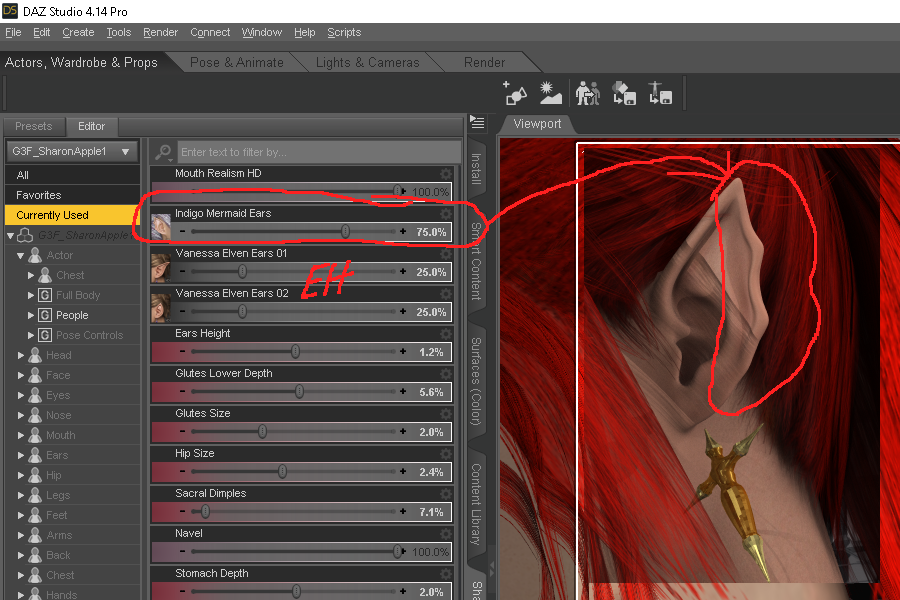The height and width of the screenshot is (600, 900).
Task: Select the Feet tree item
Action: [x=56, y=515]
